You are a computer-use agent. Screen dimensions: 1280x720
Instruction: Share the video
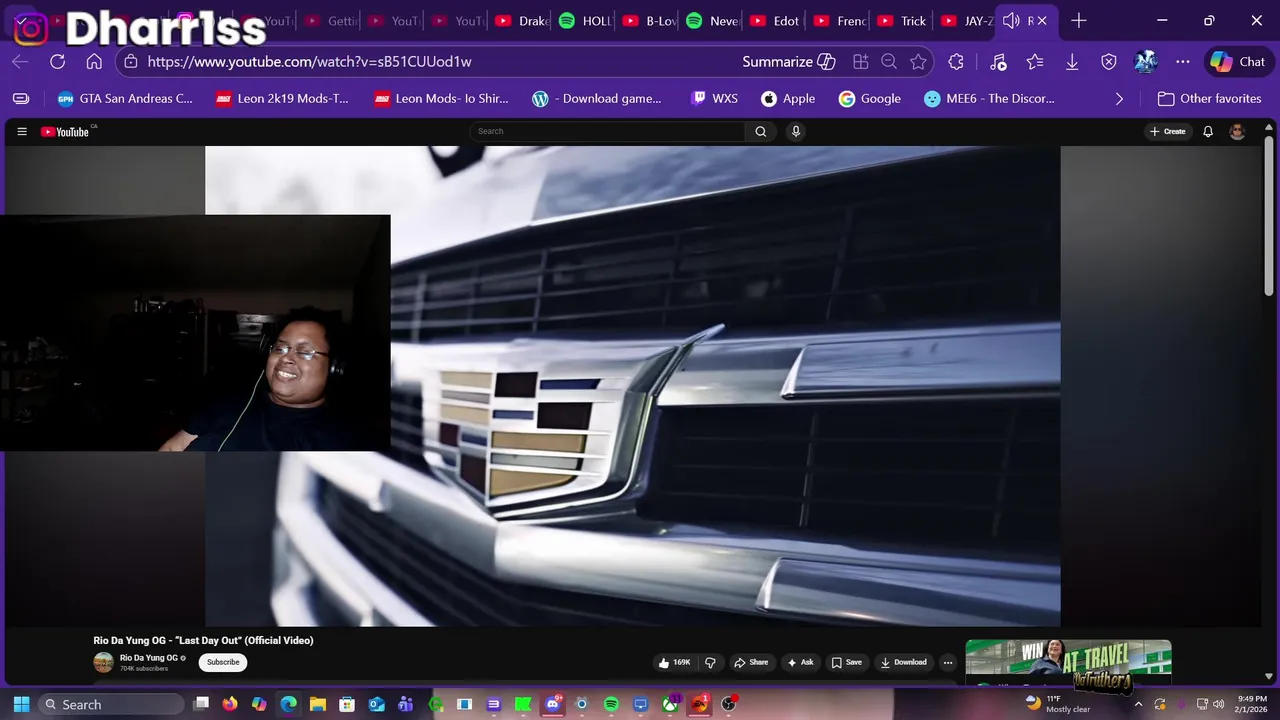click(x=751, y=662)
